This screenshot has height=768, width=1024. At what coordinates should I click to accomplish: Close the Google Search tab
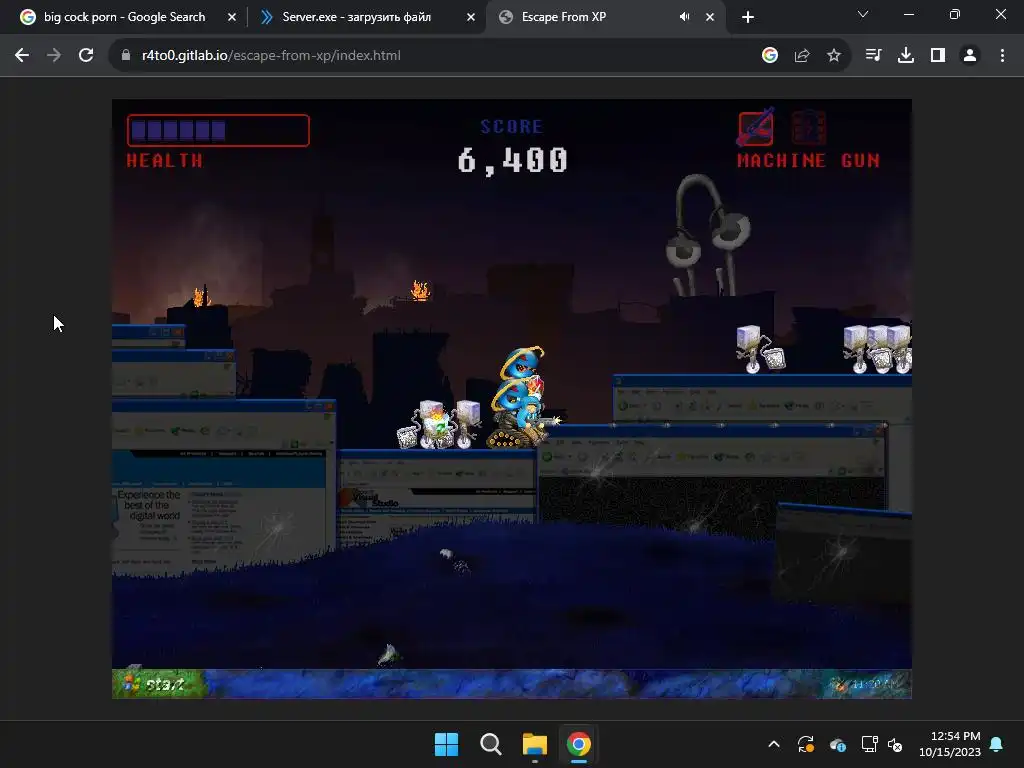(x=232, y=17)
